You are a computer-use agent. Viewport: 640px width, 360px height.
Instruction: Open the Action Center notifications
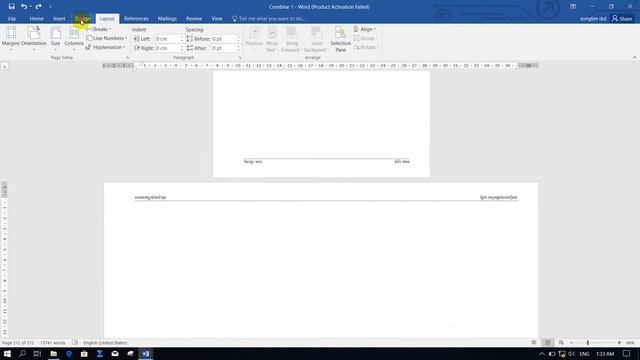click(x=627, y=353)
